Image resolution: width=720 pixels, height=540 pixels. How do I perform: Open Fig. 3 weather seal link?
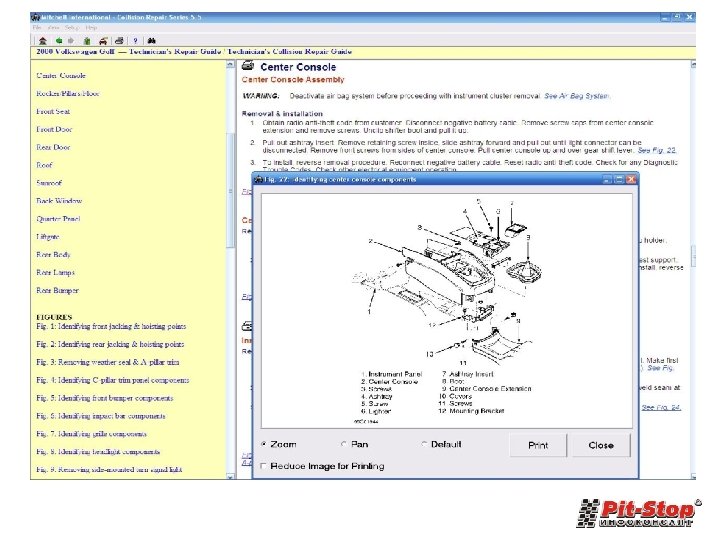pyautogui.click(x=108, y=362)
